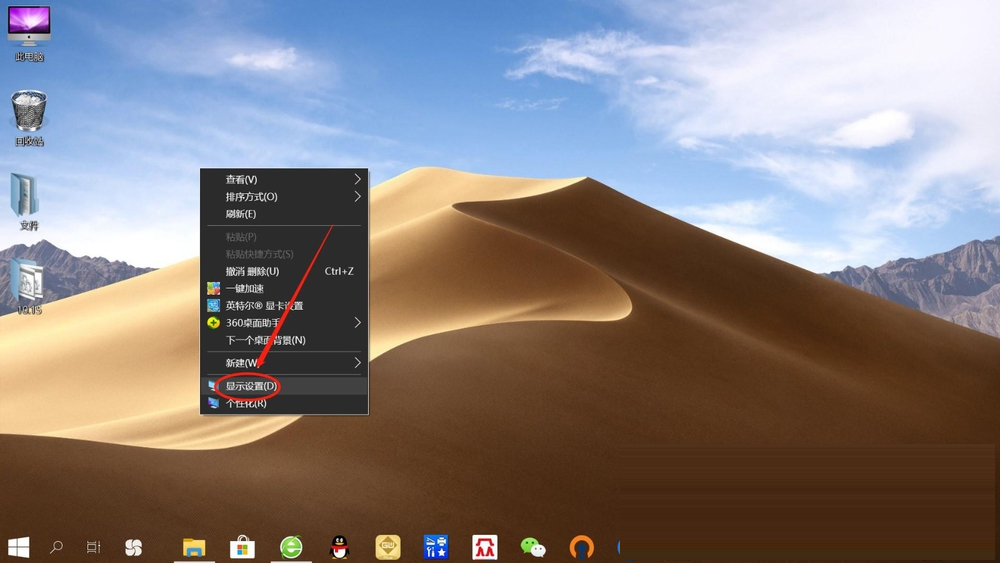Click 英特尔® 显卡设置 text entry
The height and width of the screenshot is (563, 1000).
click(x=264, y=305)
